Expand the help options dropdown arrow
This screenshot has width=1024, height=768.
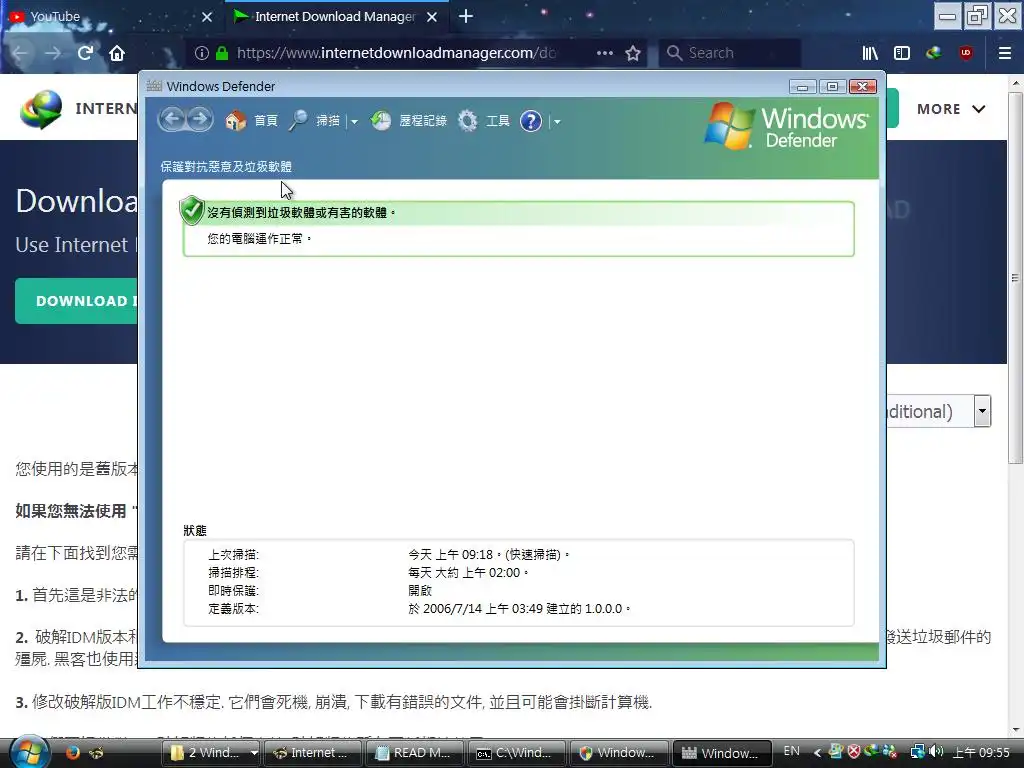[x=556, y=121]
